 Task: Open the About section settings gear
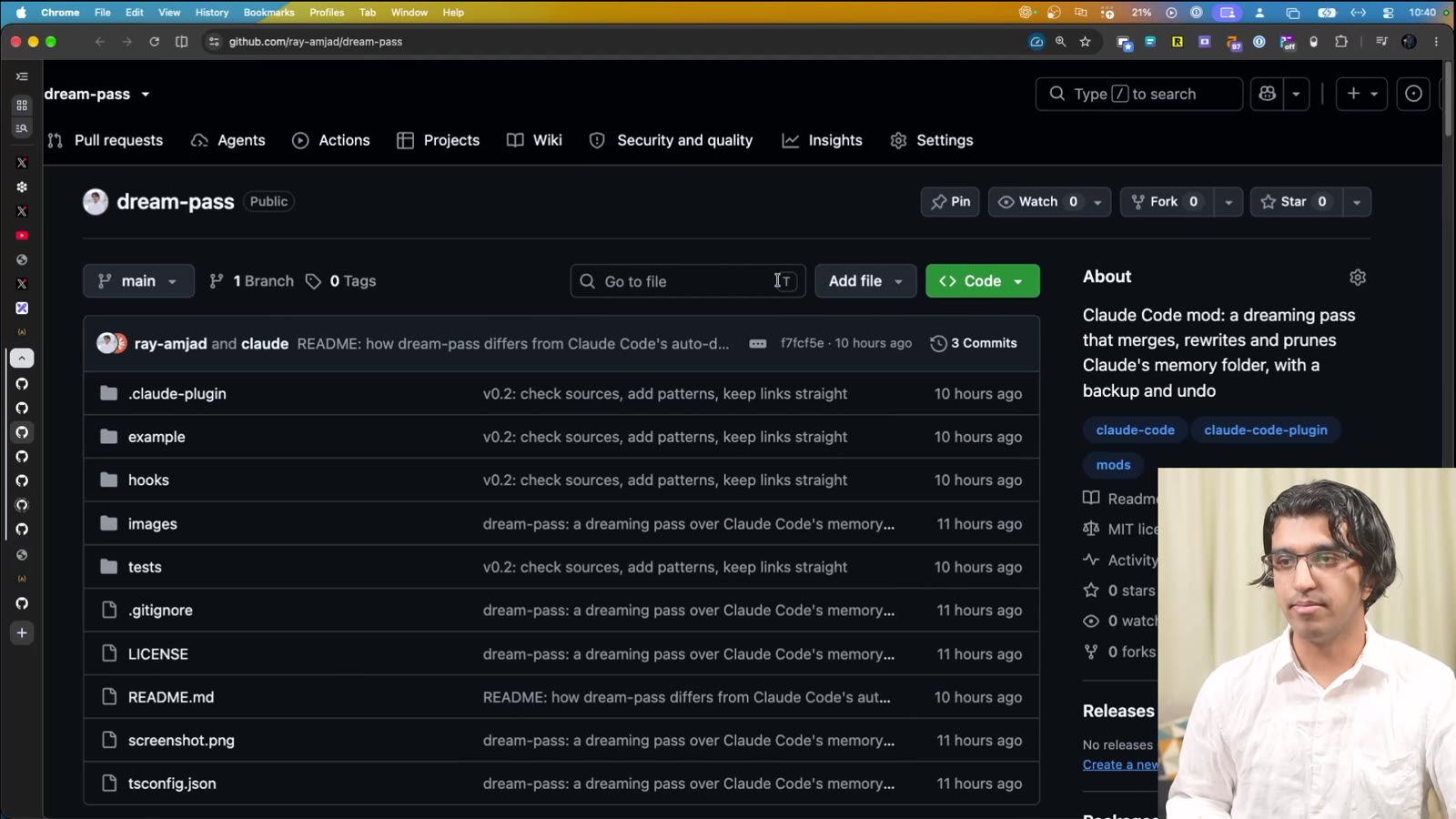[x=1358, y=278]
